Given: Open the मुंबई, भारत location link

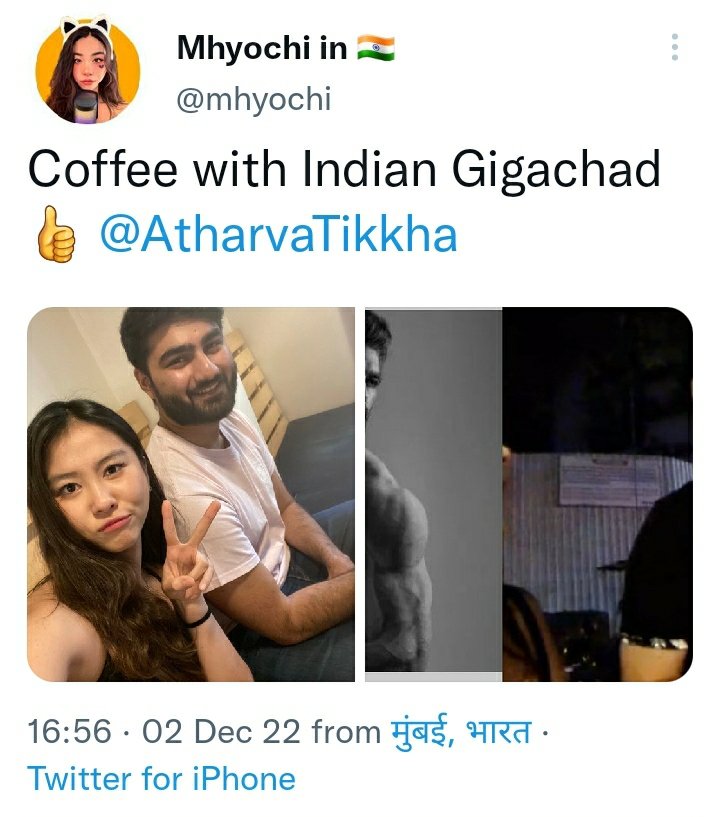Looking at the screenshot, I should click(x=461, y=731).
